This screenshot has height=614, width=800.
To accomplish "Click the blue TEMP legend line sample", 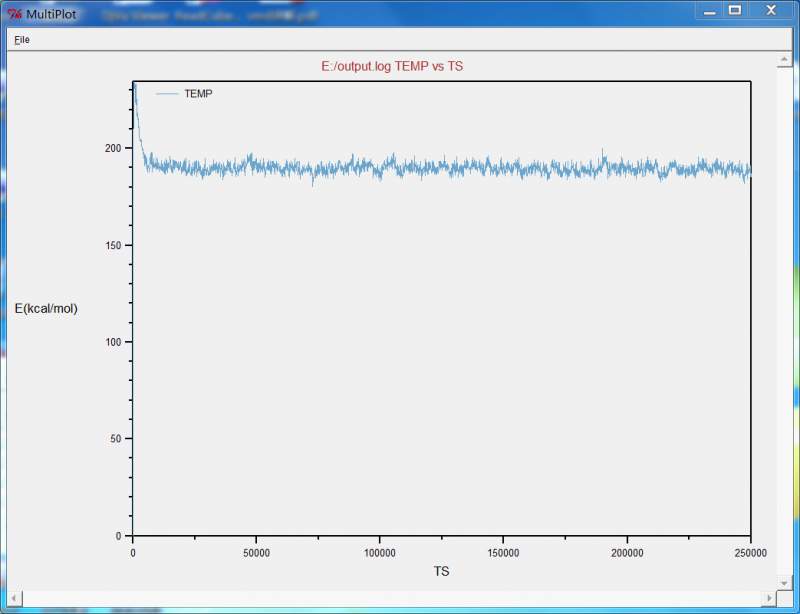I will (167, 94).
